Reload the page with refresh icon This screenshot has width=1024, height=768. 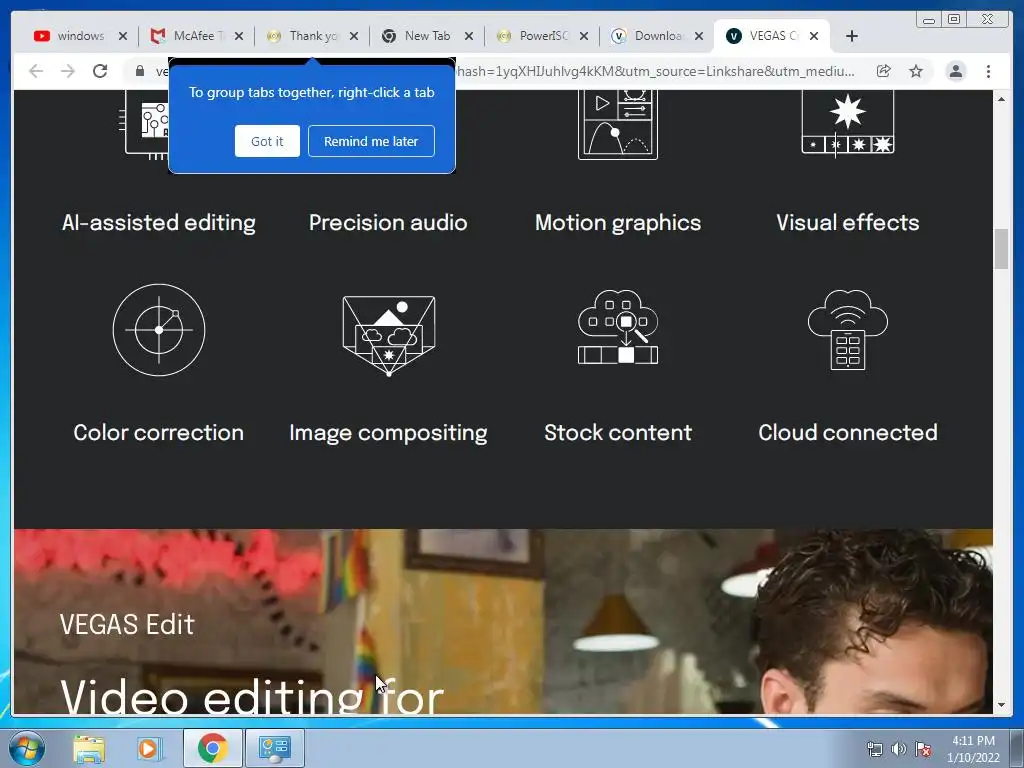(100, 71)
